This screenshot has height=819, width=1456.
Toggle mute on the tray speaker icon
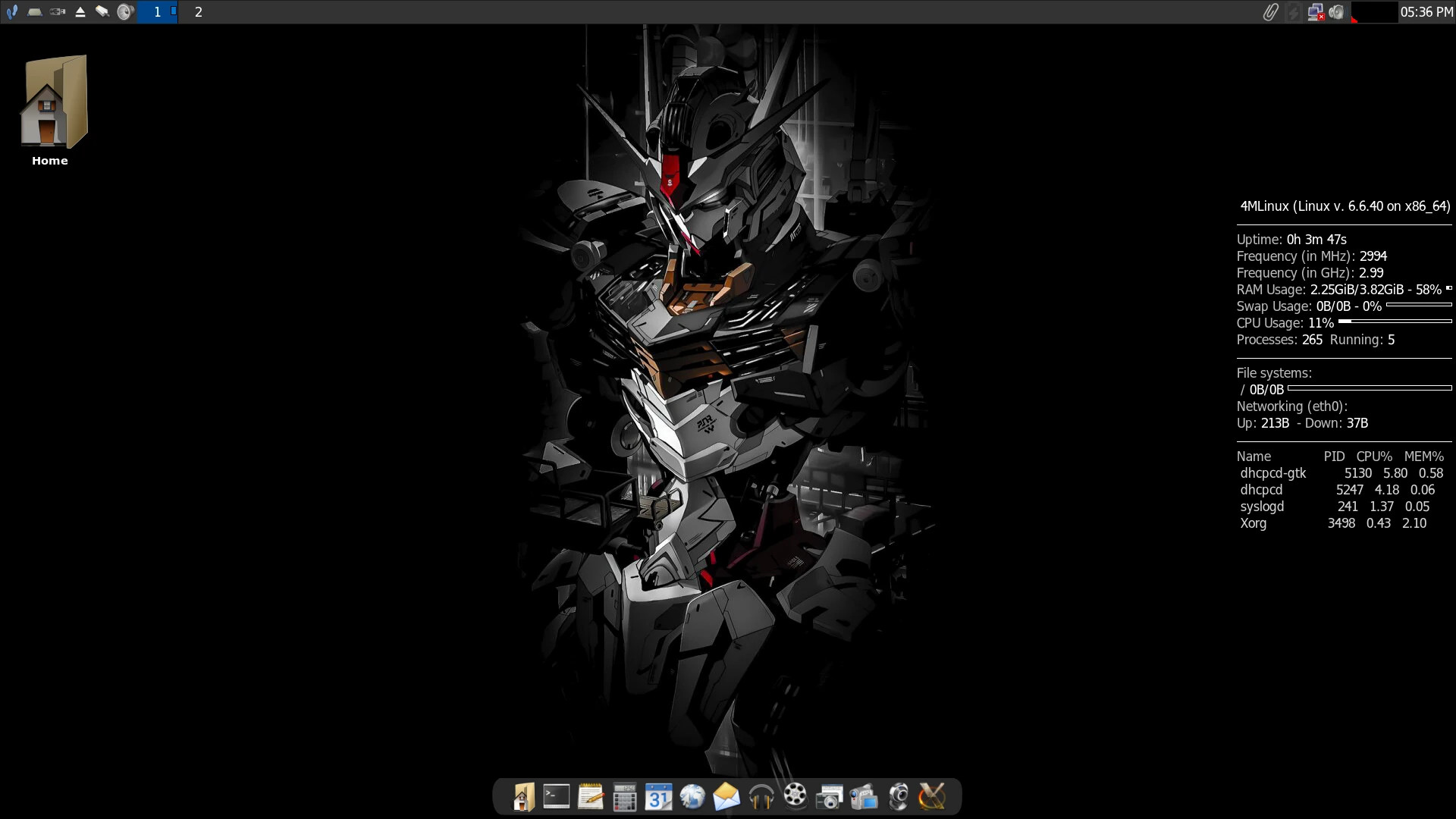(x=1336, y=12)
